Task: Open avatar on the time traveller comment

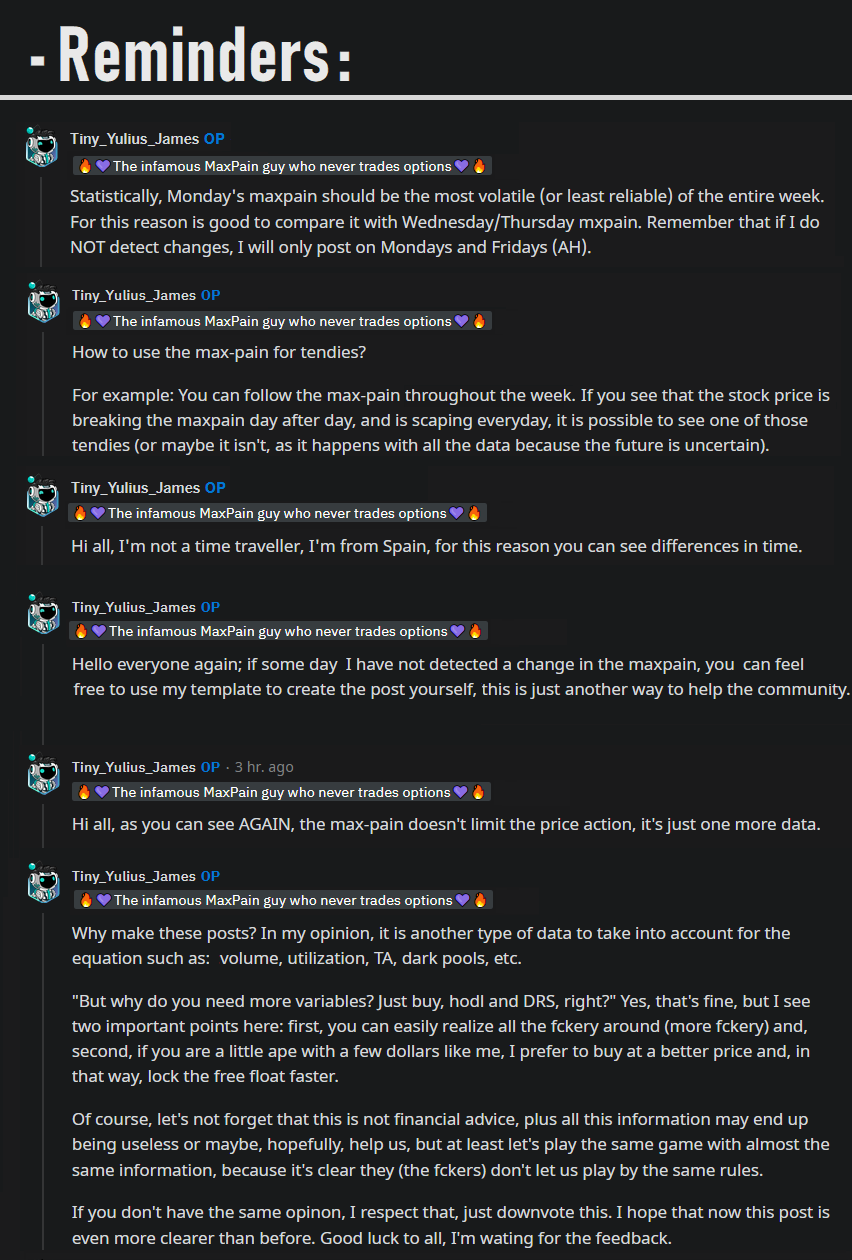Action: pos(42,495)
